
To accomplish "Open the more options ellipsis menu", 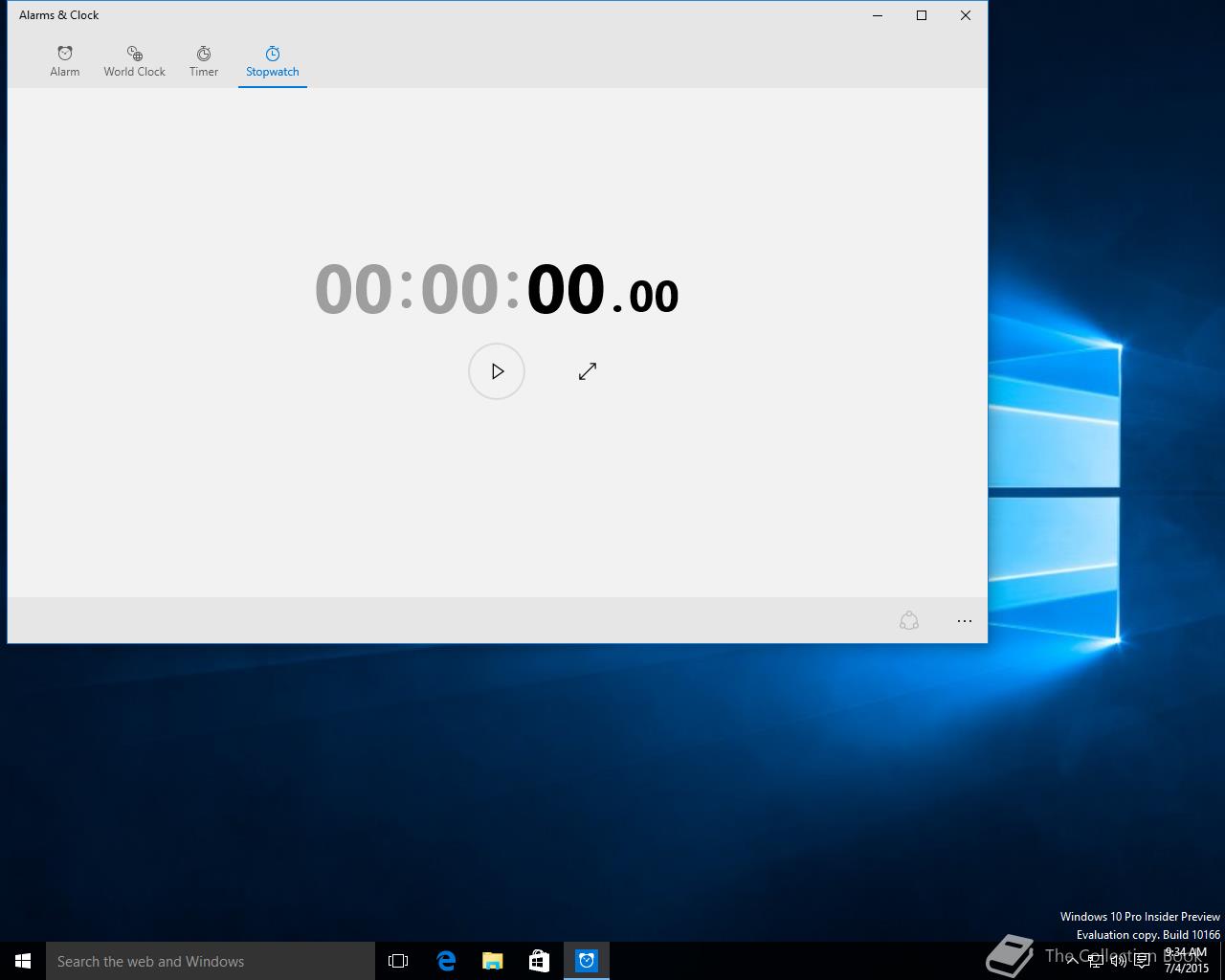I will click(965, 621).
